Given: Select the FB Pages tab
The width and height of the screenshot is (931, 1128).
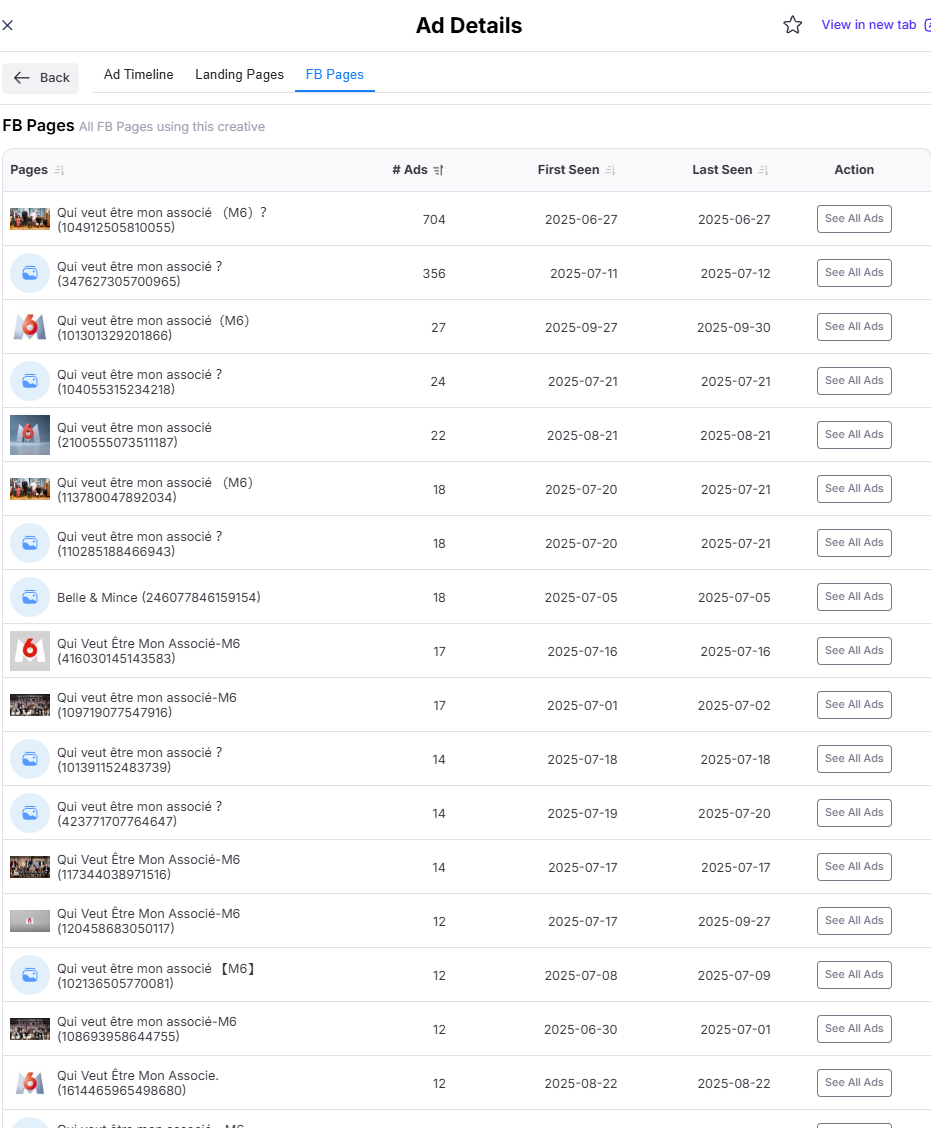Looking at the screenshot, I should (x=334, y=75).
